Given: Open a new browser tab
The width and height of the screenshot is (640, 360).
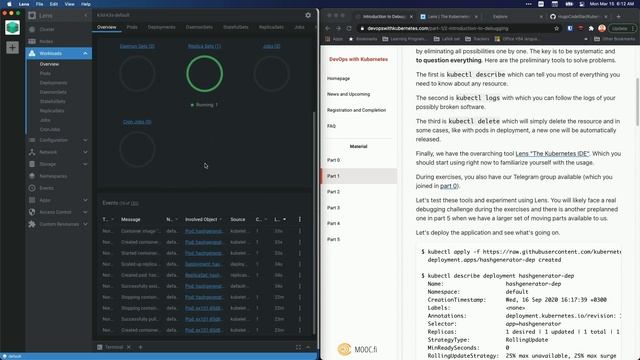Looking at the screenshot, I should point(618,16).
